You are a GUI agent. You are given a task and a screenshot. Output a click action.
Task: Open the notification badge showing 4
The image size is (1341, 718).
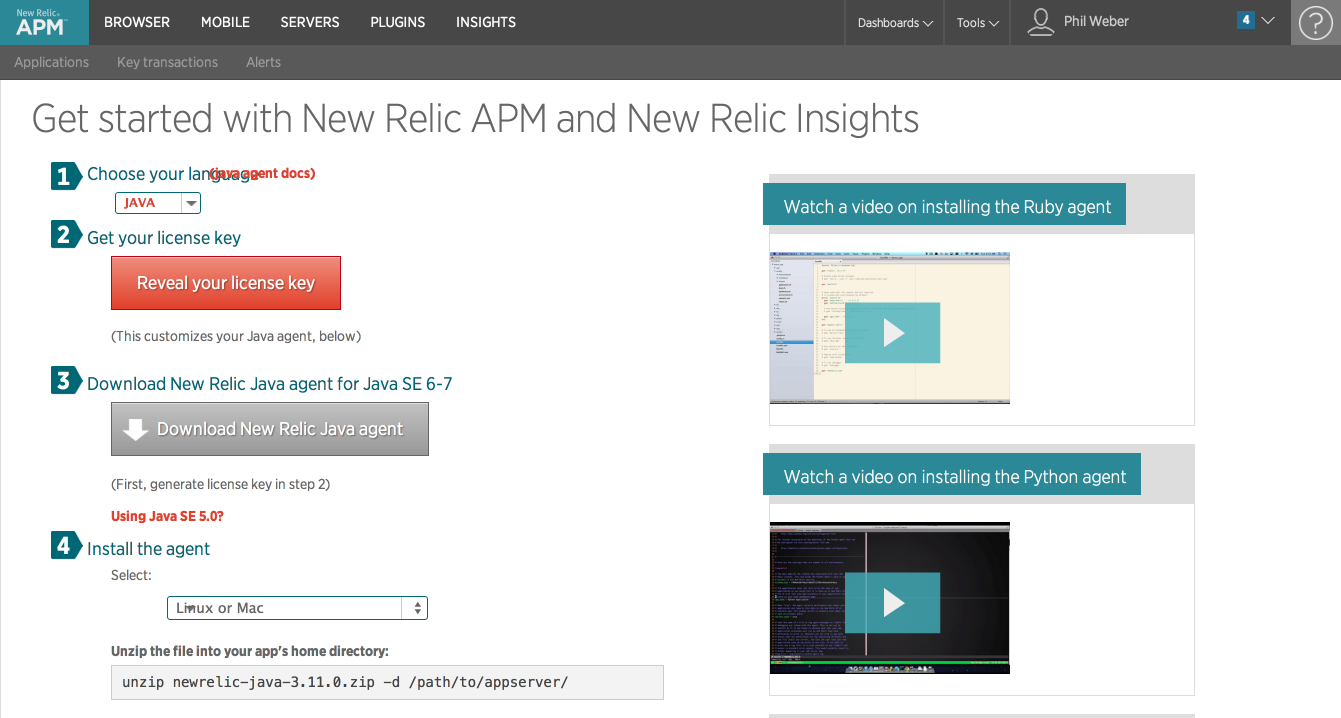(1246, 20)
